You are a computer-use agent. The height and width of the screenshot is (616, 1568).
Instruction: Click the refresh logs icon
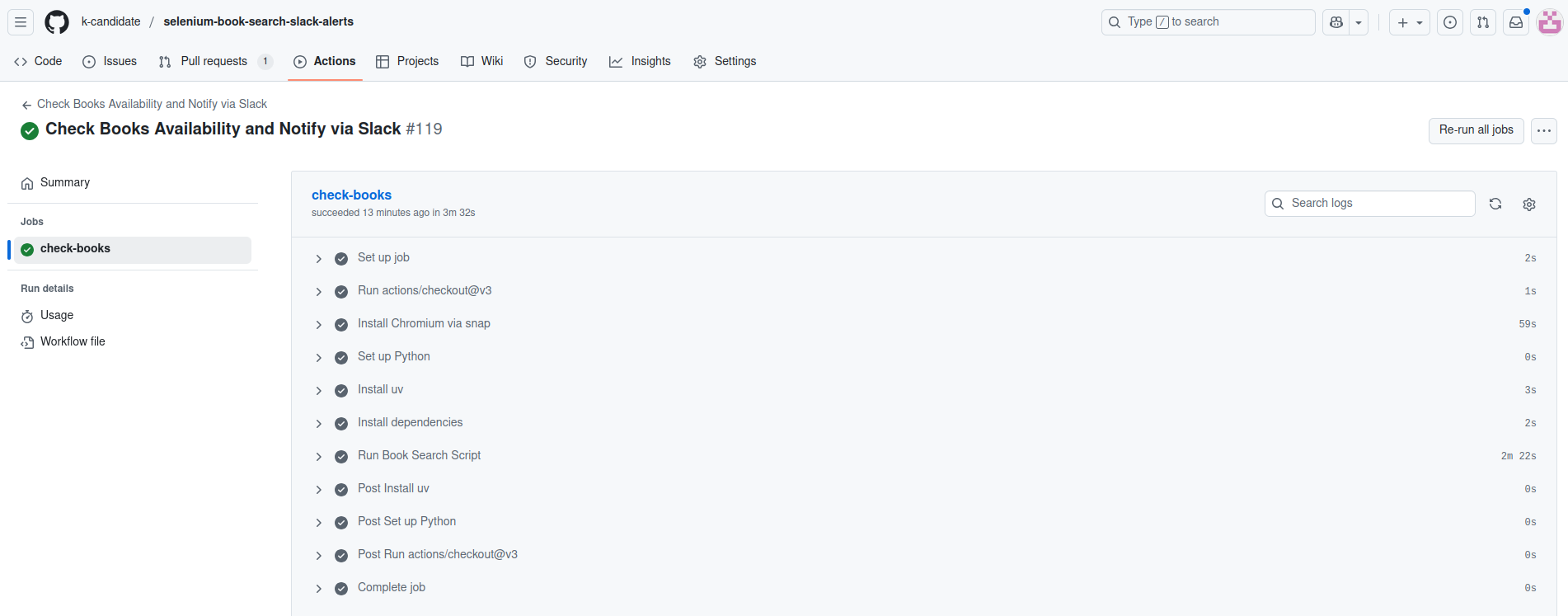click(x=1495, y=204)
